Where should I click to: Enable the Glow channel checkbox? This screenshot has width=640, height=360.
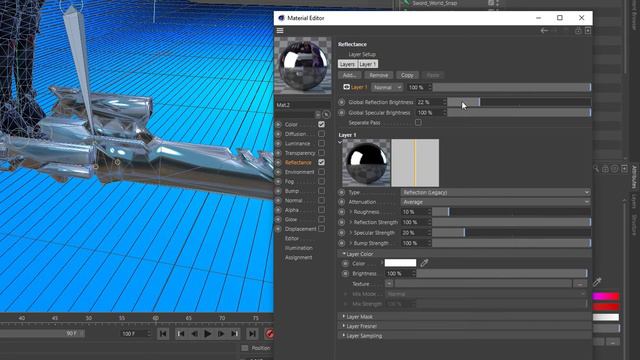pos(322,219)
